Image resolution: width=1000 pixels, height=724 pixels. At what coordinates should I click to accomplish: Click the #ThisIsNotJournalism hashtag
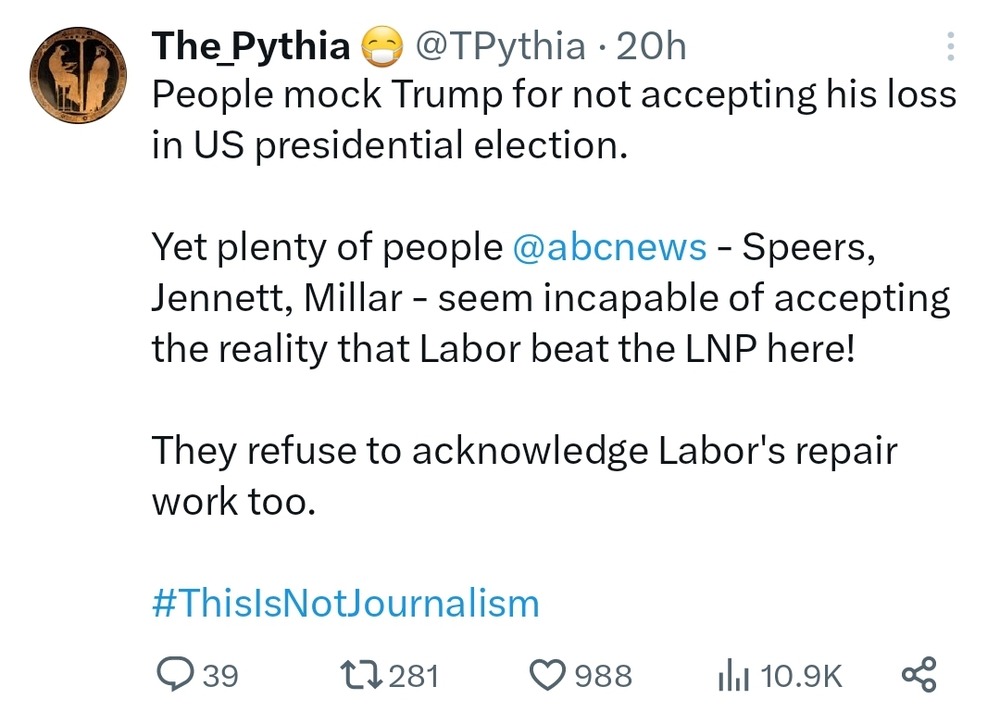tap(346, 604)
